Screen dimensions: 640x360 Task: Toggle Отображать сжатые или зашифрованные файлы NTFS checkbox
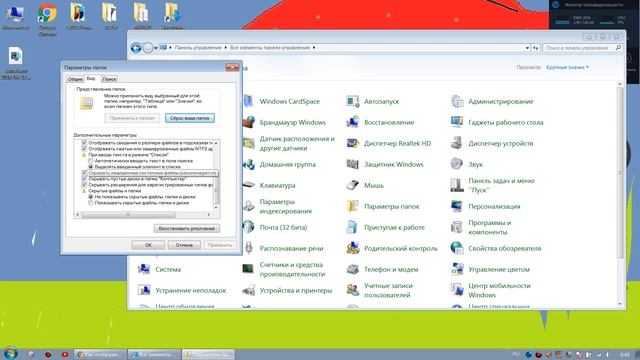tap(84, 149)
